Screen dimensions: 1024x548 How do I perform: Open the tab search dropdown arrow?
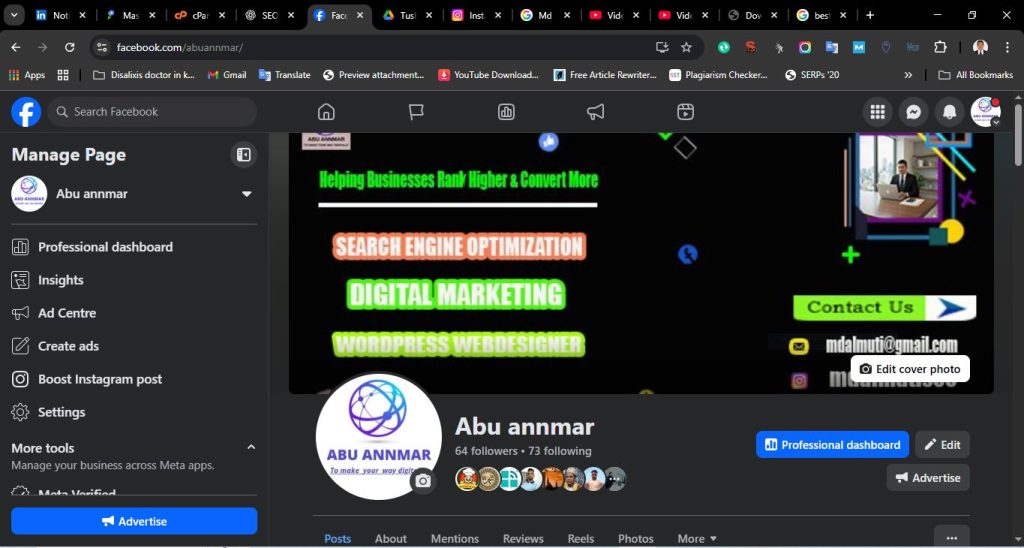click(x=14, y=15)
